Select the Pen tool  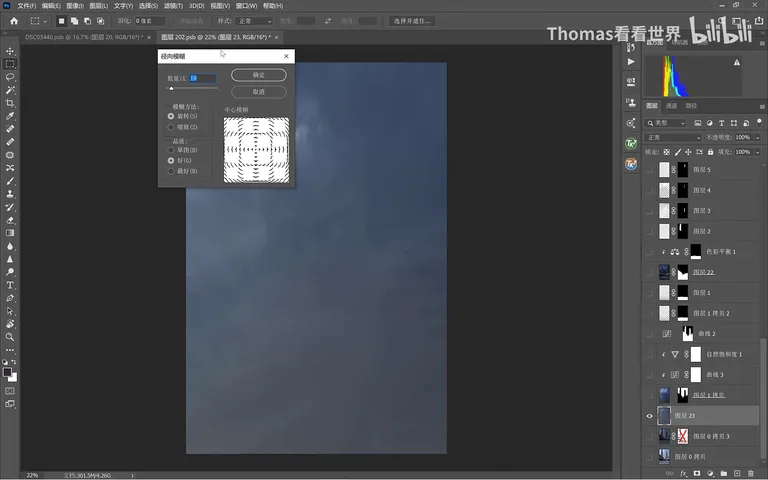coord(10,298)
